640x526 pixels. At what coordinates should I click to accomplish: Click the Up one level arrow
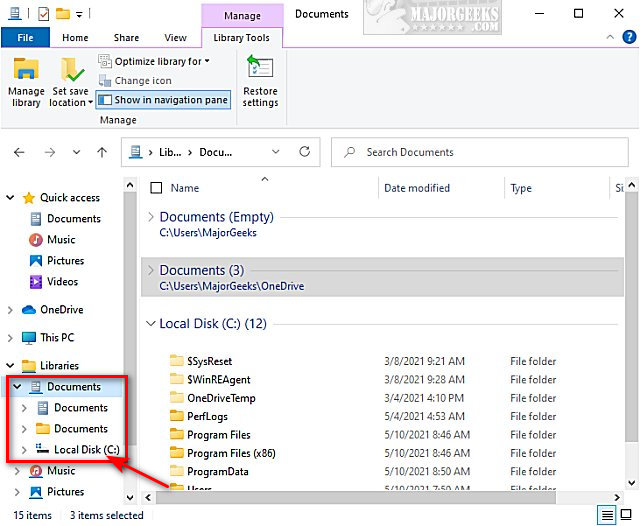pos(101,153)
